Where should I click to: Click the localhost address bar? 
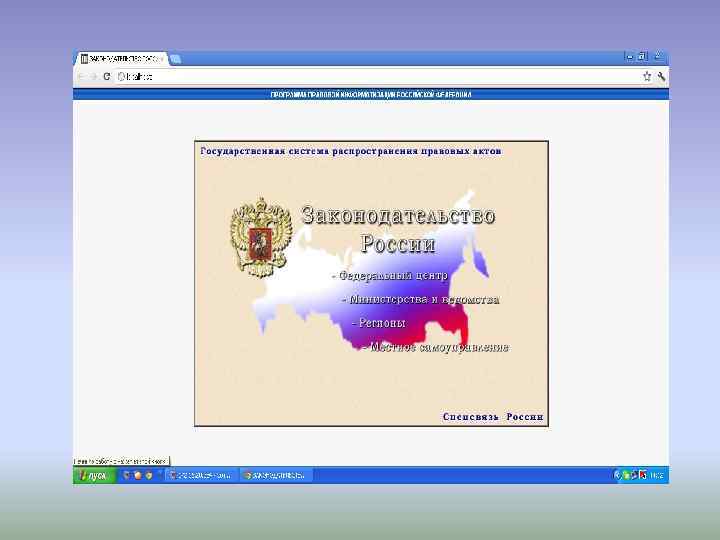377,77
